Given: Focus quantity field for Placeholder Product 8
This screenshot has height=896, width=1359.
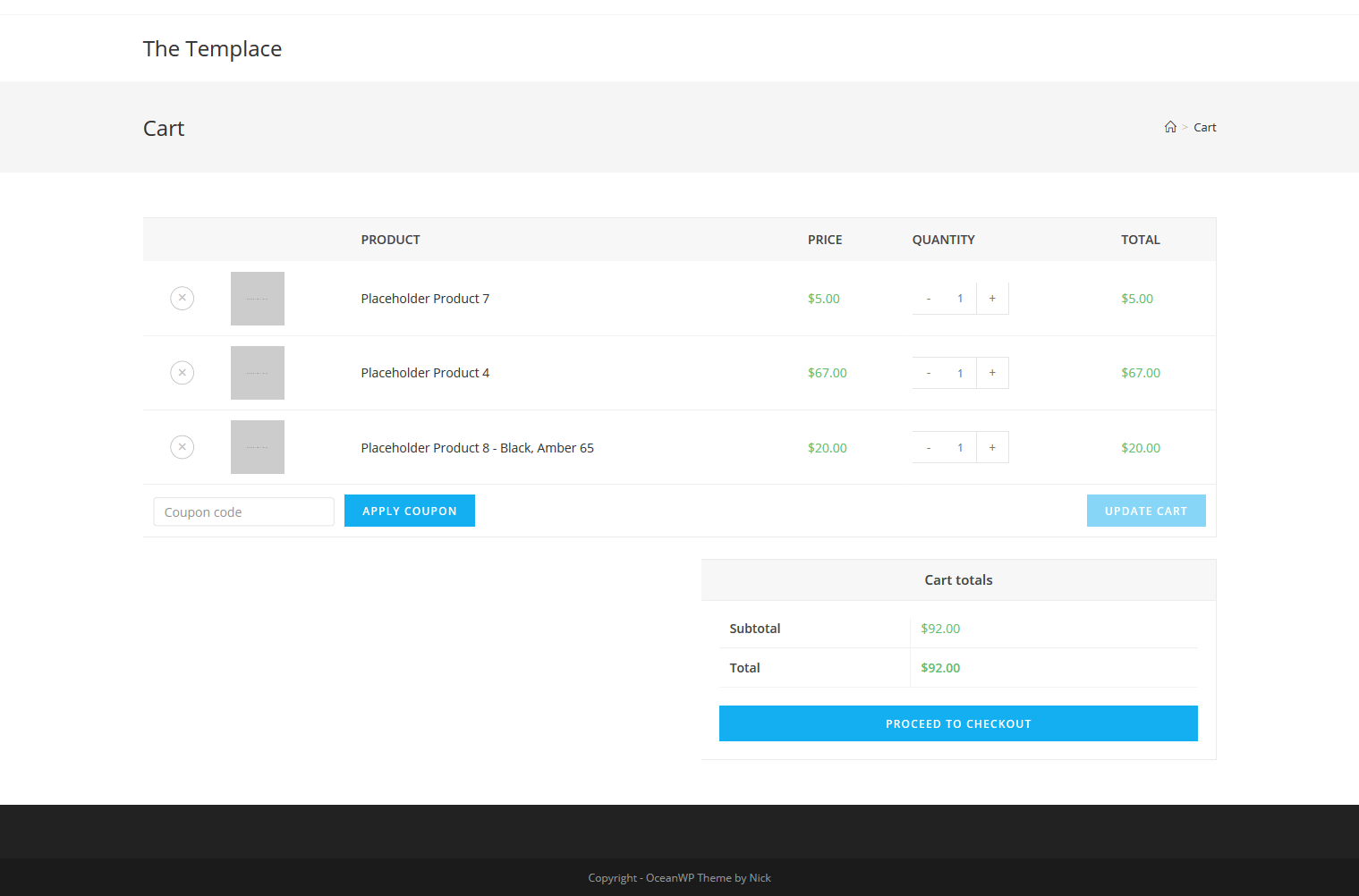Looking at the screenshot, I should click(960, 447).
